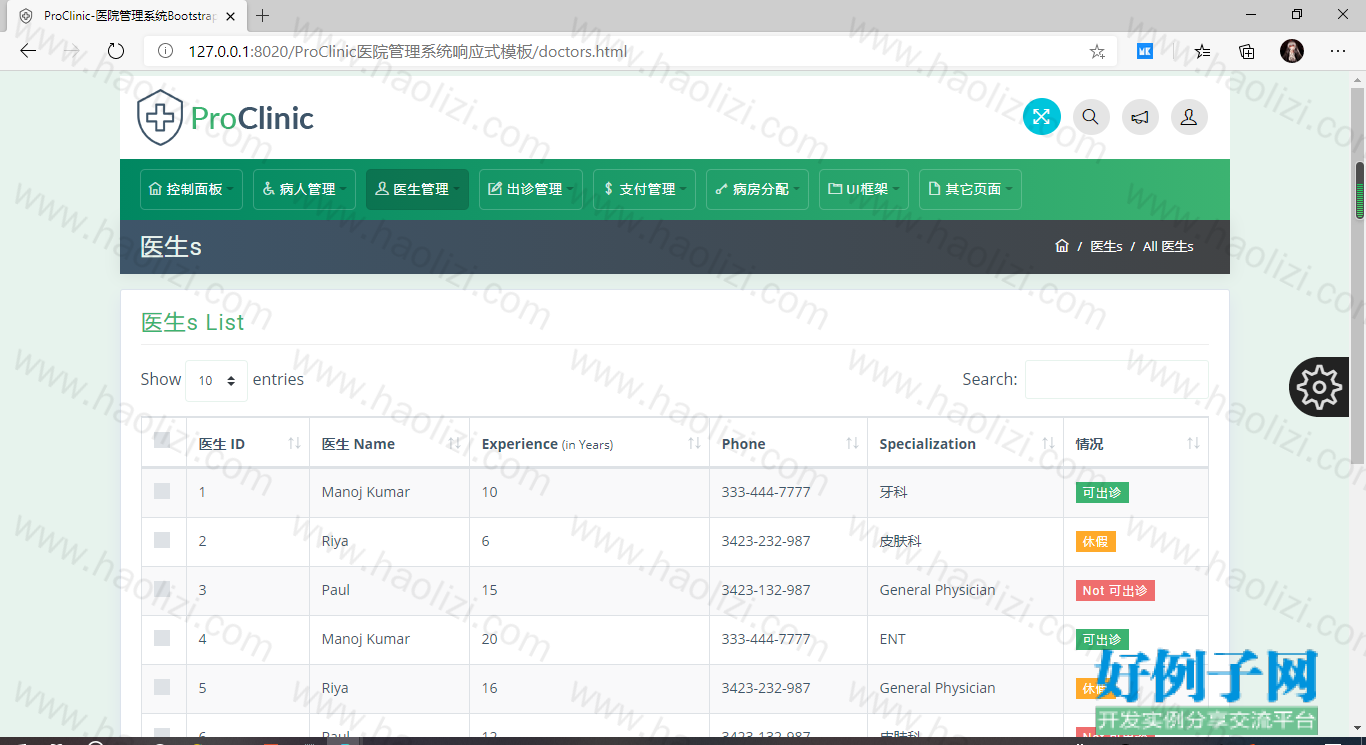
Task: Open announcements megaphone icon
Action: [x=1140, y=117]
